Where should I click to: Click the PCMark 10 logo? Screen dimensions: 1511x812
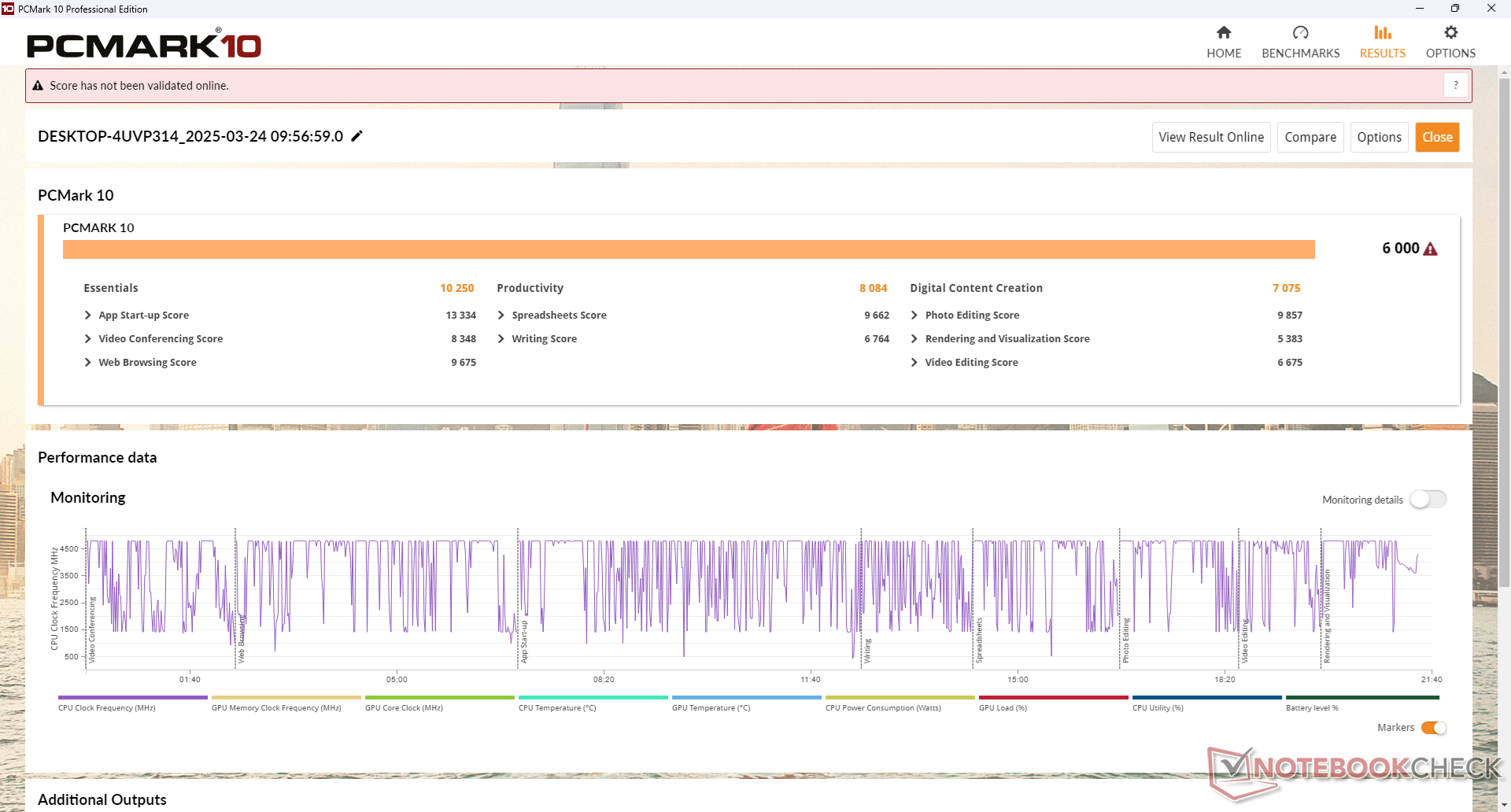tap(144, 44)
